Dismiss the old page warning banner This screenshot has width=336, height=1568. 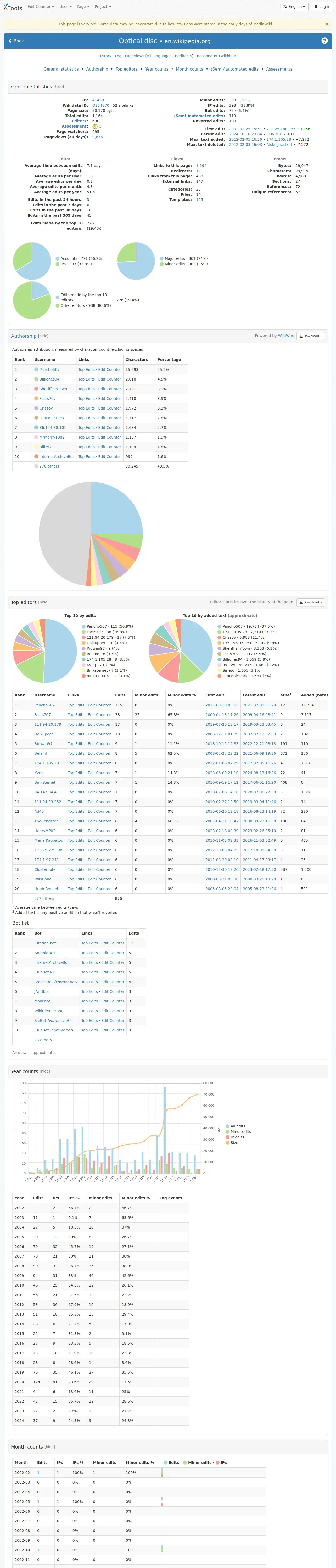click(326, 24)
